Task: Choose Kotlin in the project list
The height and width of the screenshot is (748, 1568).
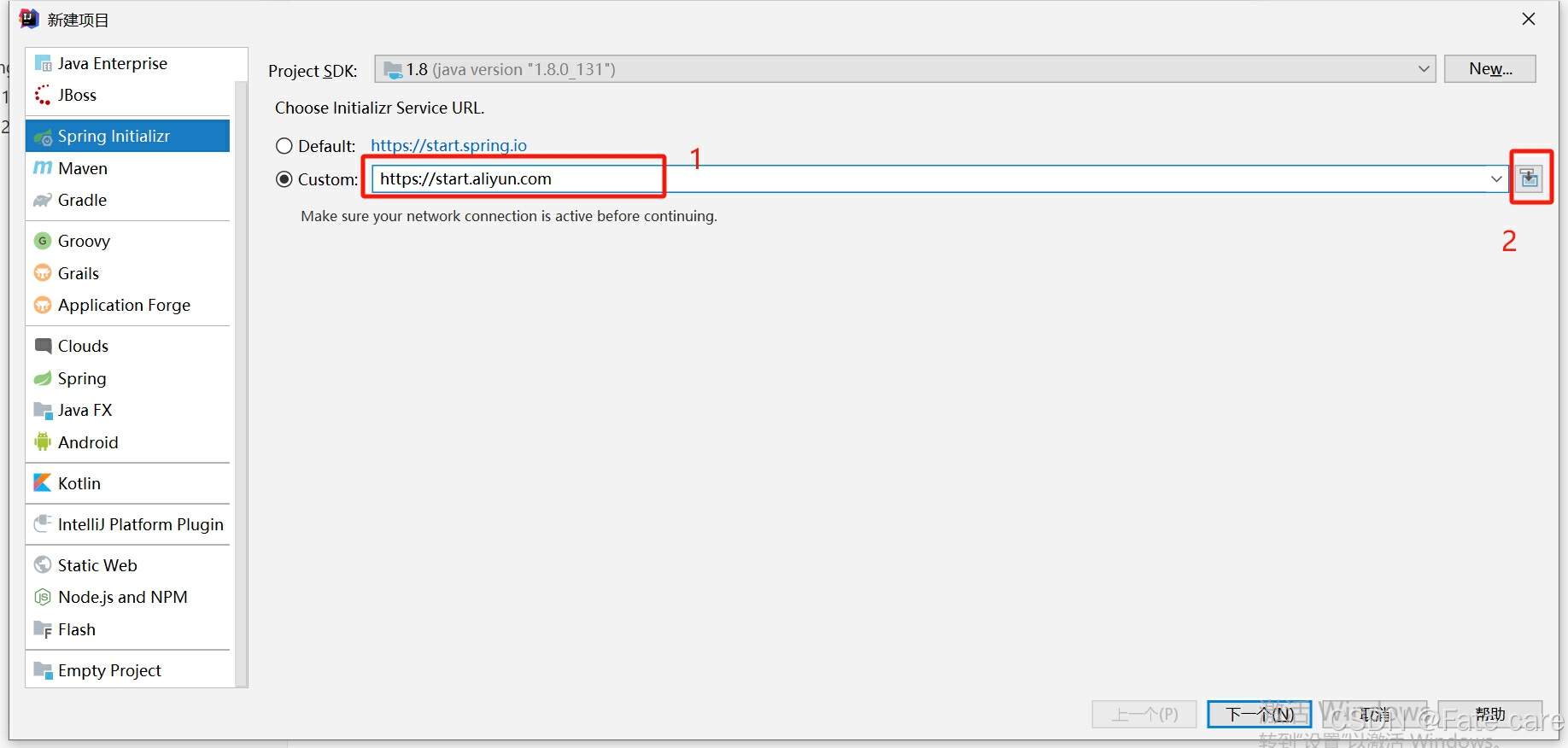Action: (x=128, y=483)
